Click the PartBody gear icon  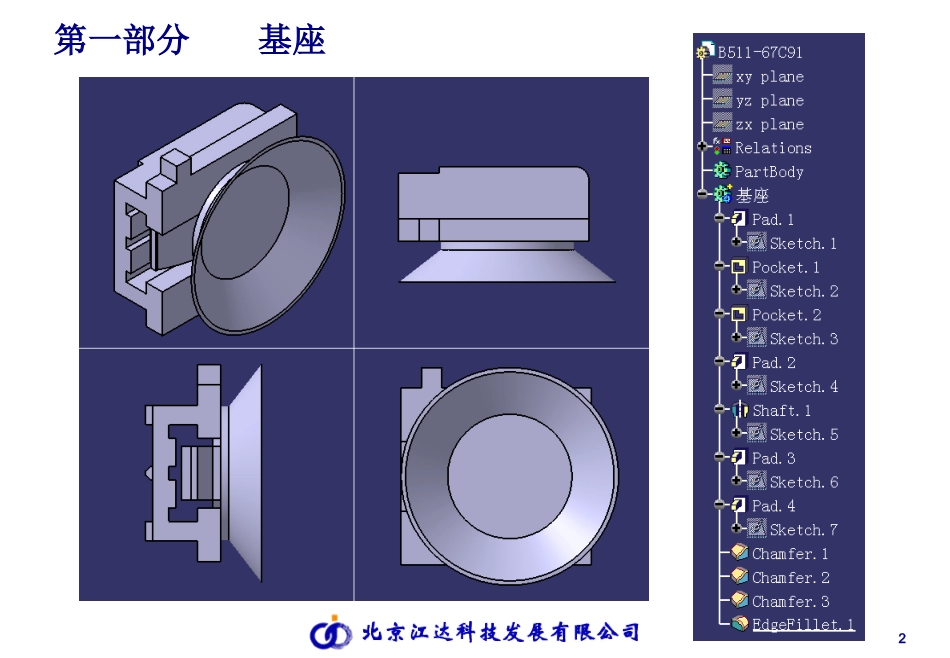722,171
